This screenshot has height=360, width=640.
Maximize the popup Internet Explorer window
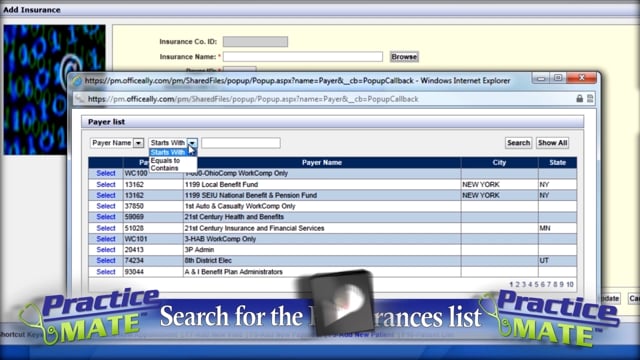(x=558, y=78)
